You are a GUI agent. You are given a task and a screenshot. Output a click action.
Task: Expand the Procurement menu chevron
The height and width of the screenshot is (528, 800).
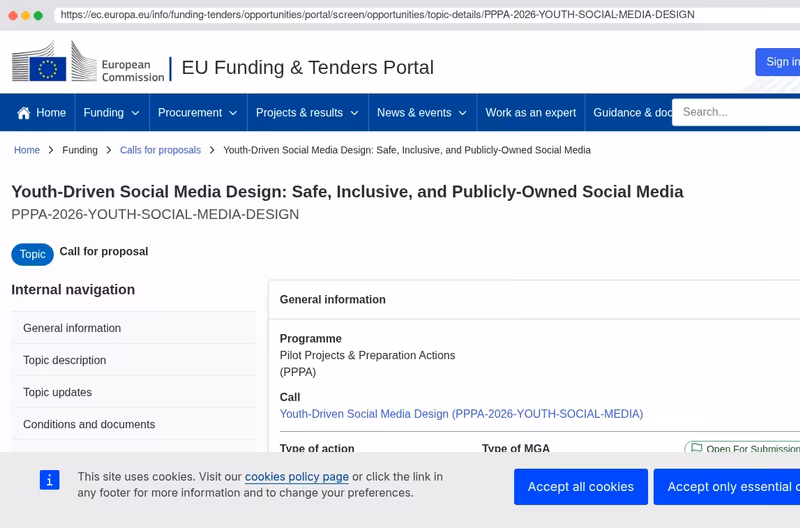[233, 113]
